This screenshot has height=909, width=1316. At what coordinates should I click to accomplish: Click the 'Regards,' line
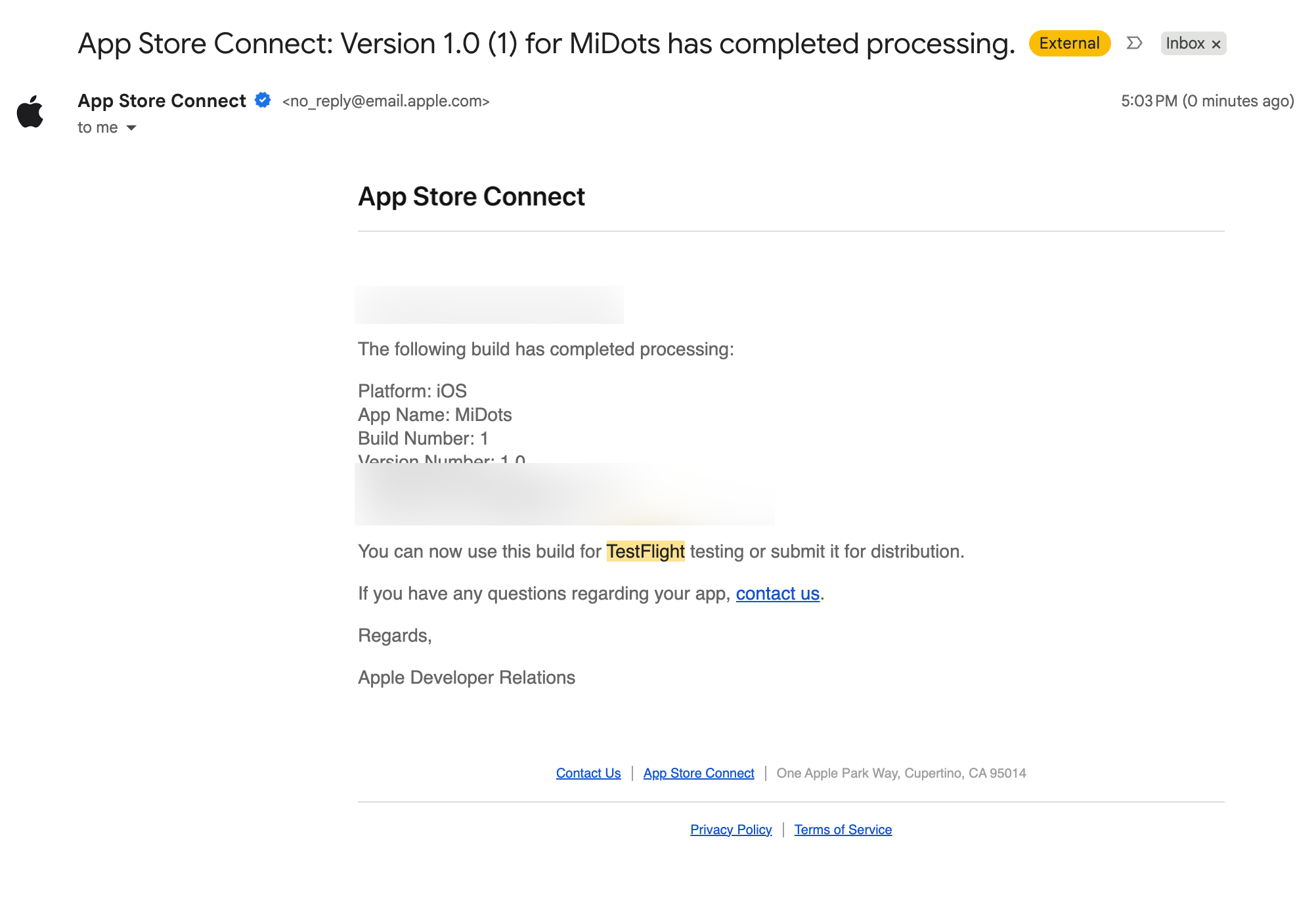395,635
